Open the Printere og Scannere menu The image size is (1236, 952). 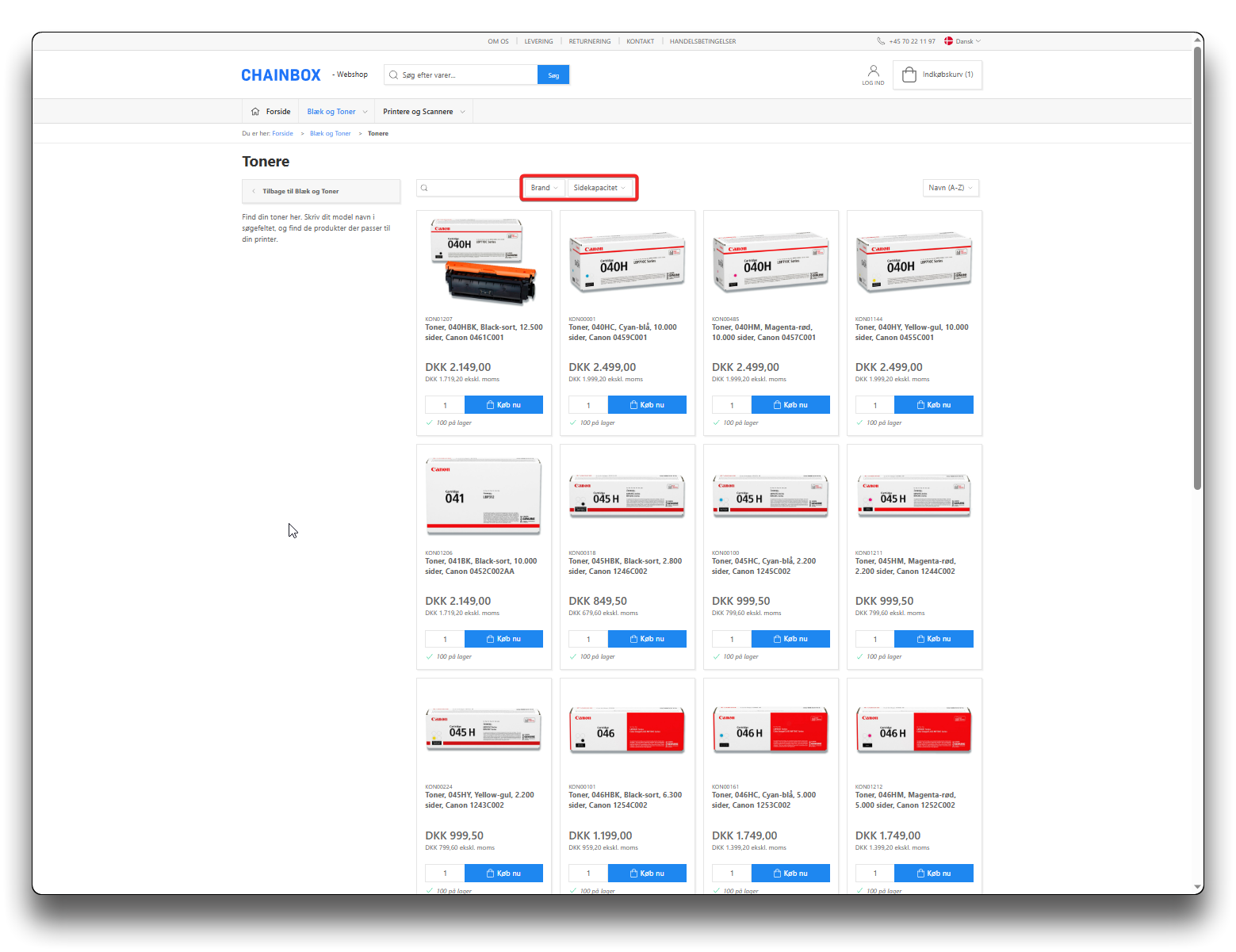click(423, 112)
